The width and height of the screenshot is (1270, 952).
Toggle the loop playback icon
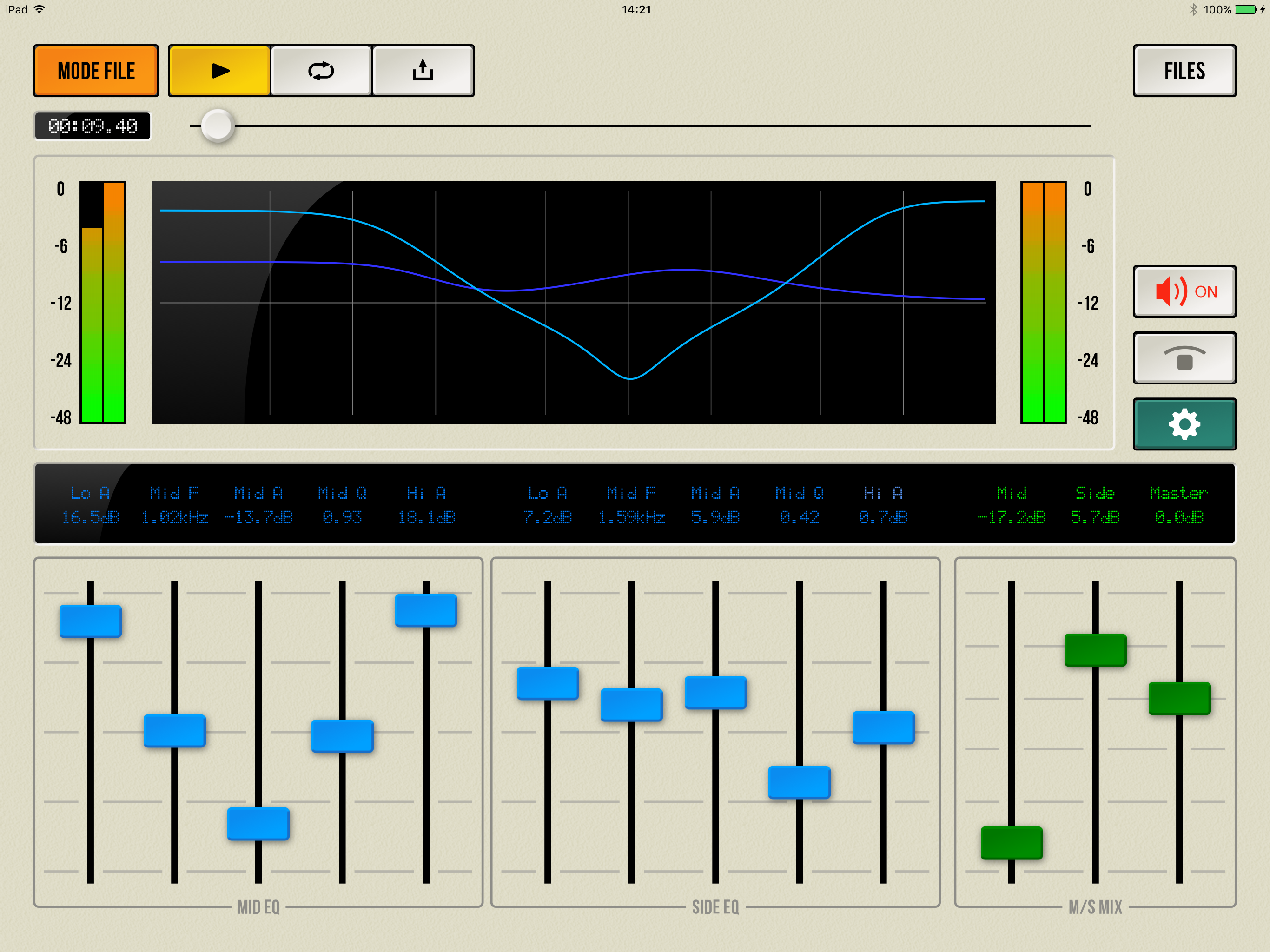click(321, 71)
